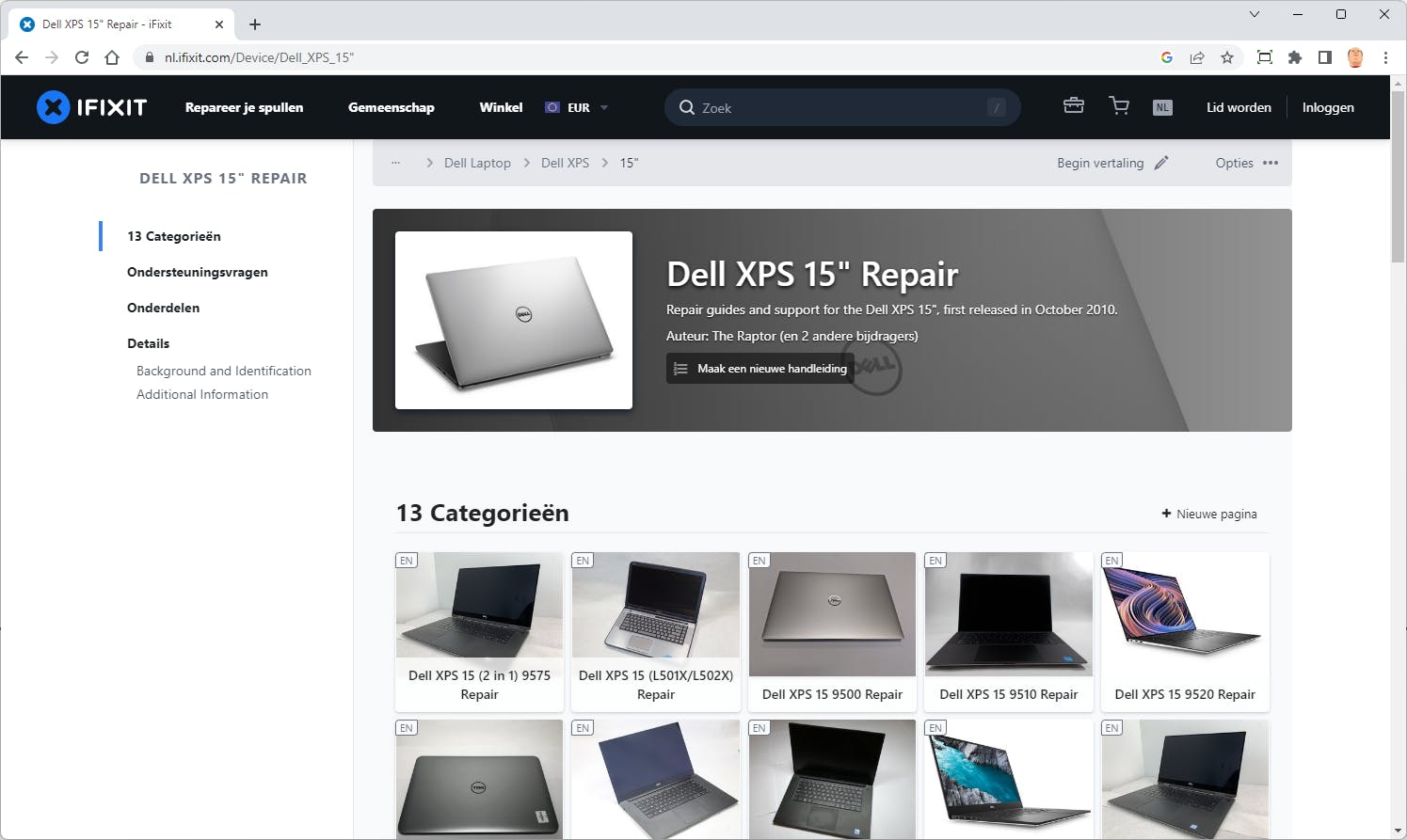Open the tab search chevron

1255,14
